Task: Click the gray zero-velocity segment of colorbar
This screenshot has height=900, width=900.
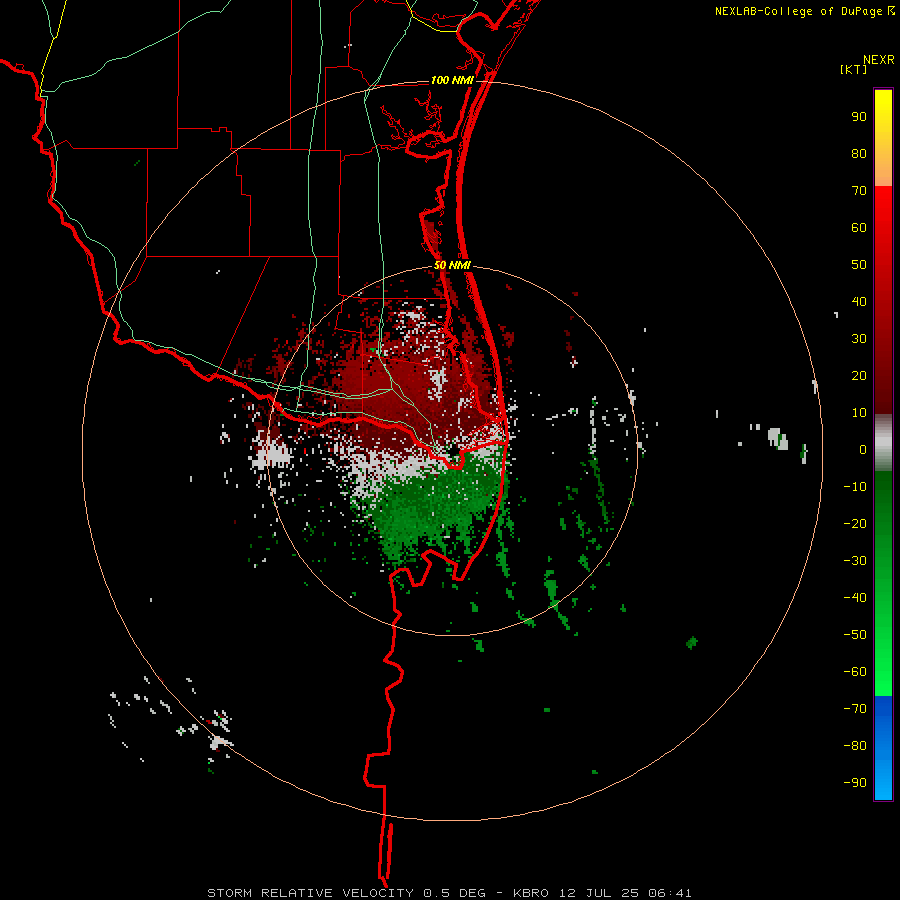Action: [883, 443]
